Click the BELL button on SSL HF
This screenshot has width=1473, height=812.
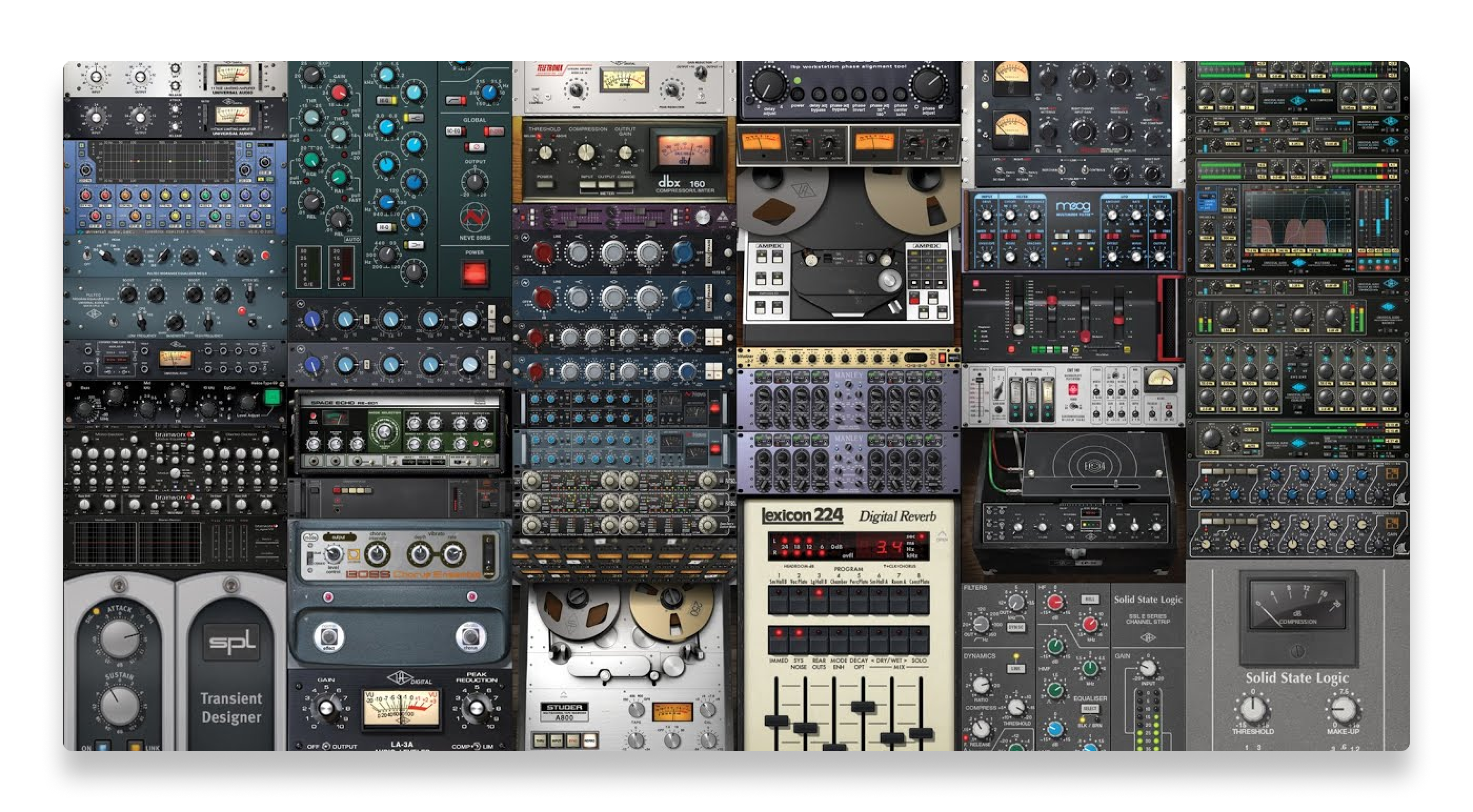point(1089,598)
